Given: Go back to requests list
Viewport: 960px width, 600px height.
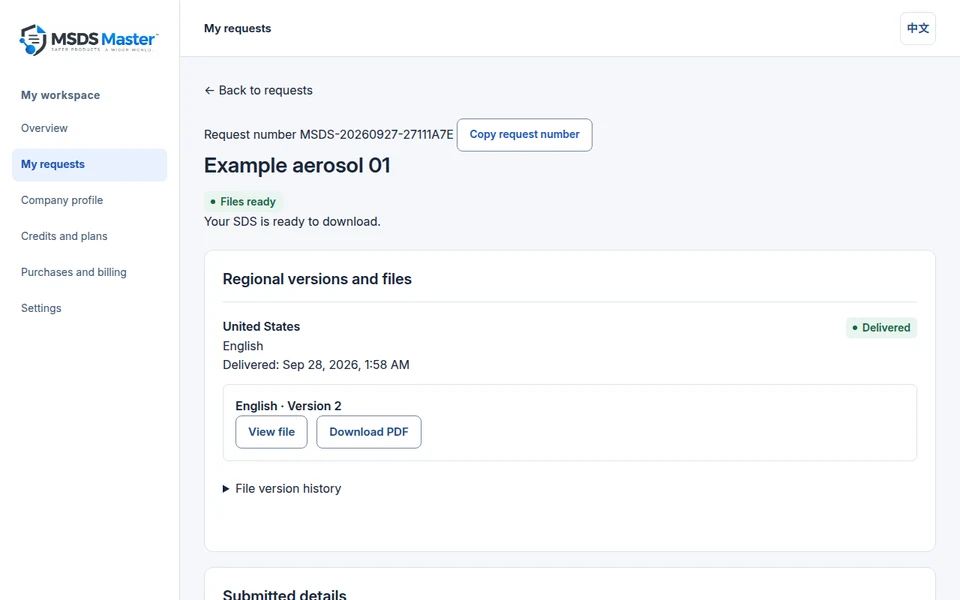Looking at the screenshot, I should tap(258, 90).
